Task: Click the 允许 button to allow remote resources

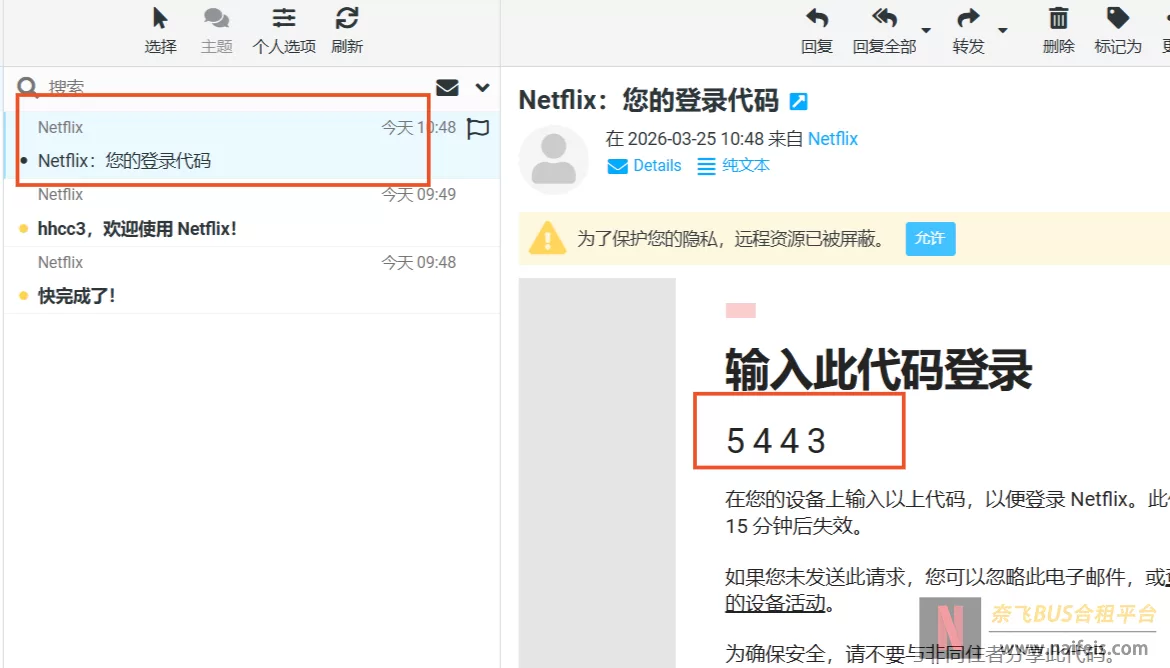Action: (930, 239)
